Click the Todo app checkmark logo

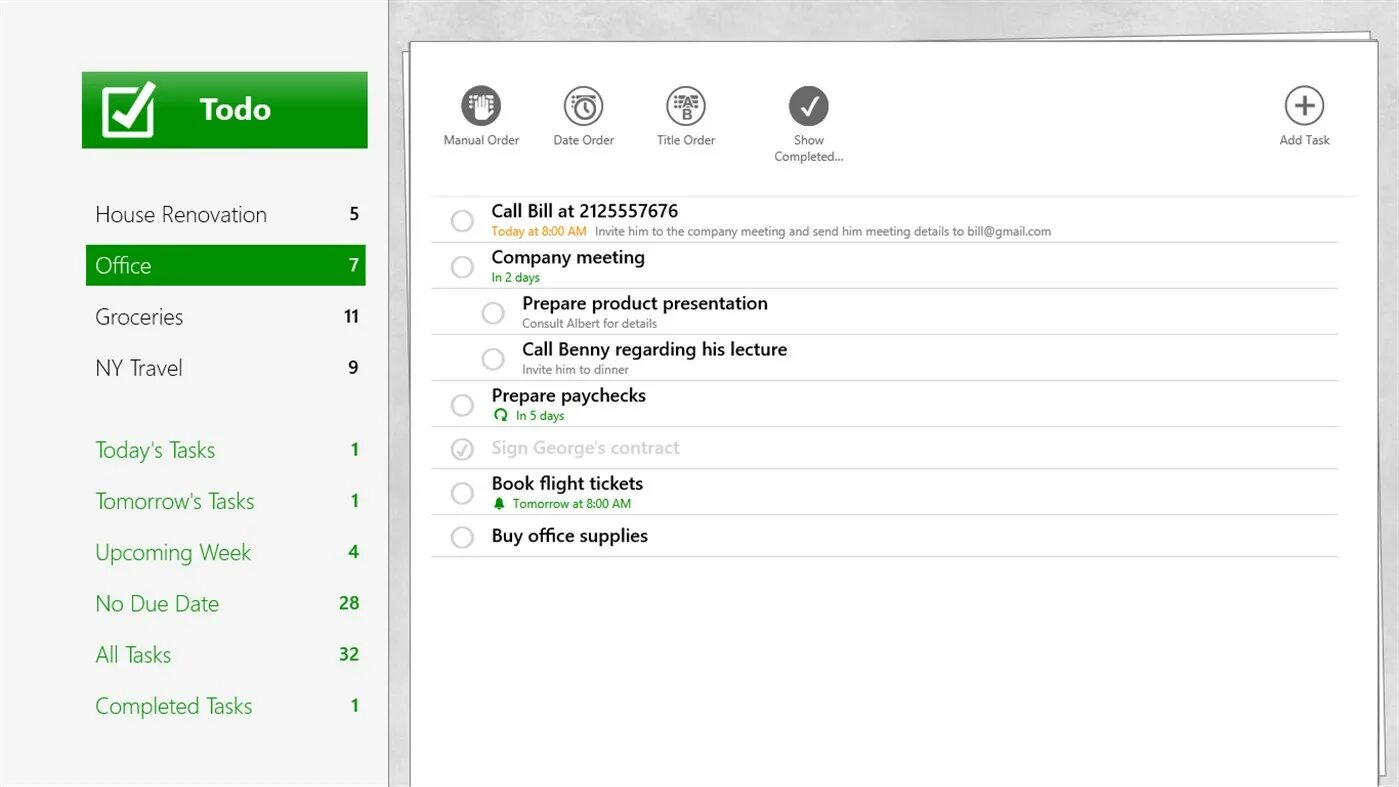(x=127, y=109)
